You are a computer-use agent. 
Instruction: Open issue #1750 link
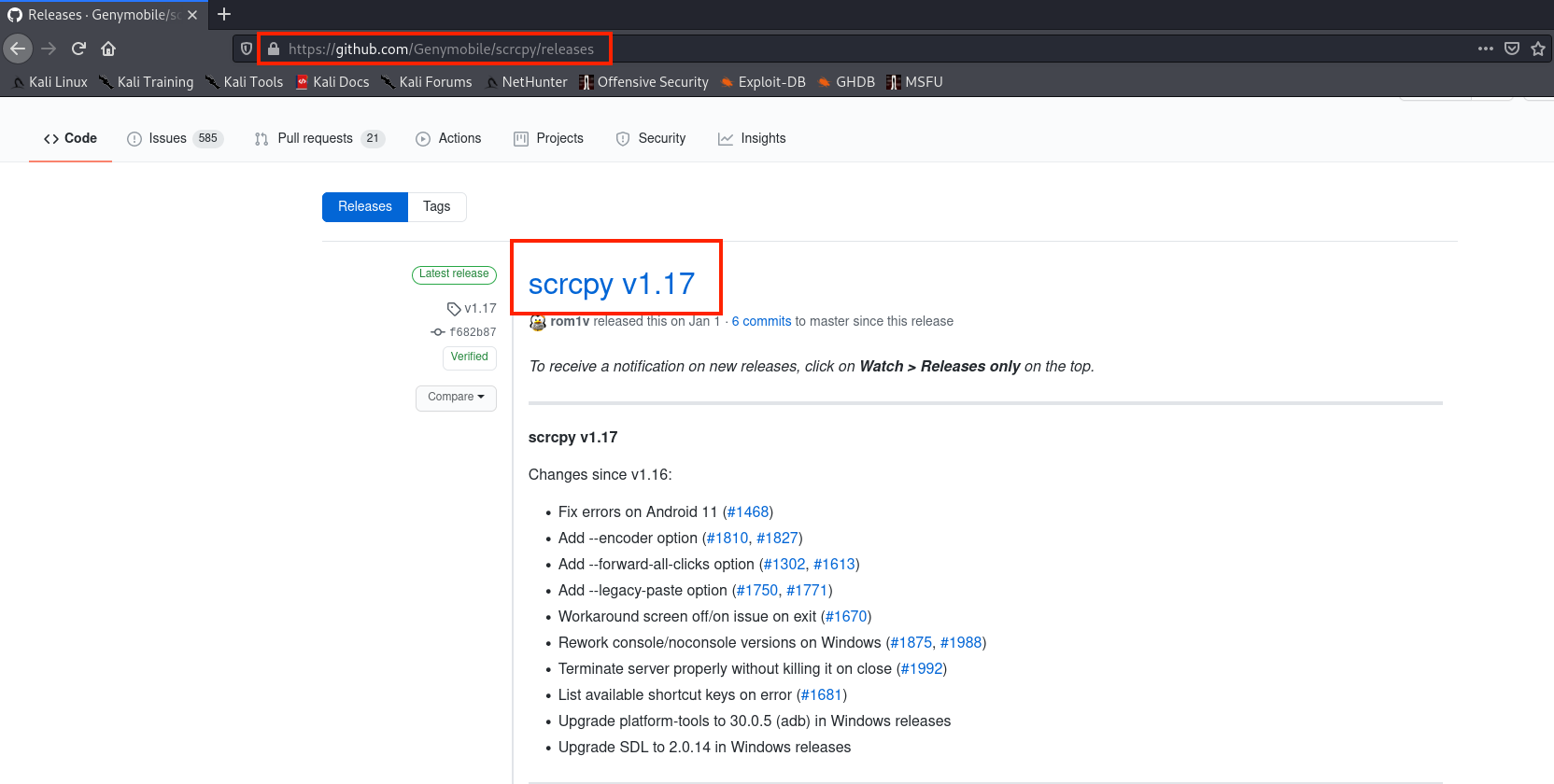tap(757, 590)
